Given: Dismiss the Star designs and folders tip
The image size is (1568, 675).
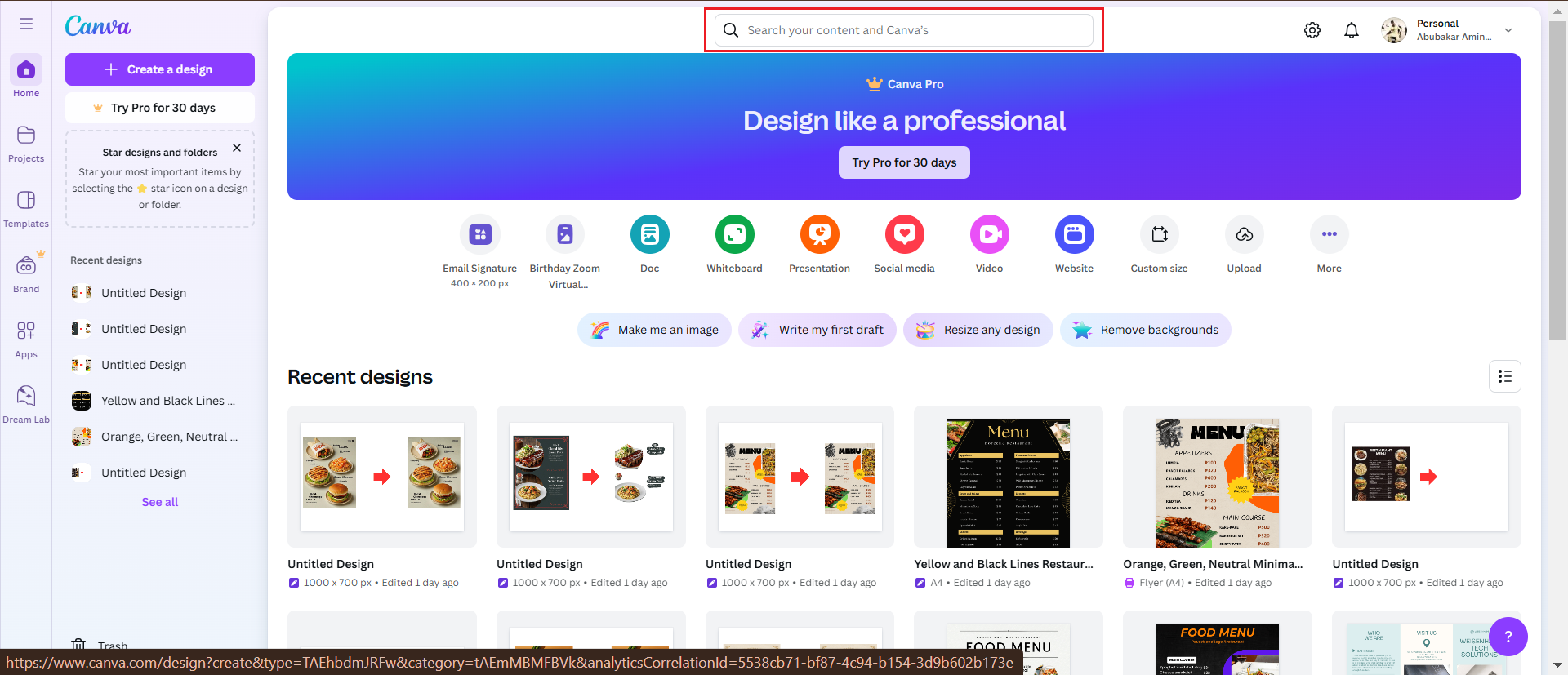Looking at the screenshot, I should 237,148.
